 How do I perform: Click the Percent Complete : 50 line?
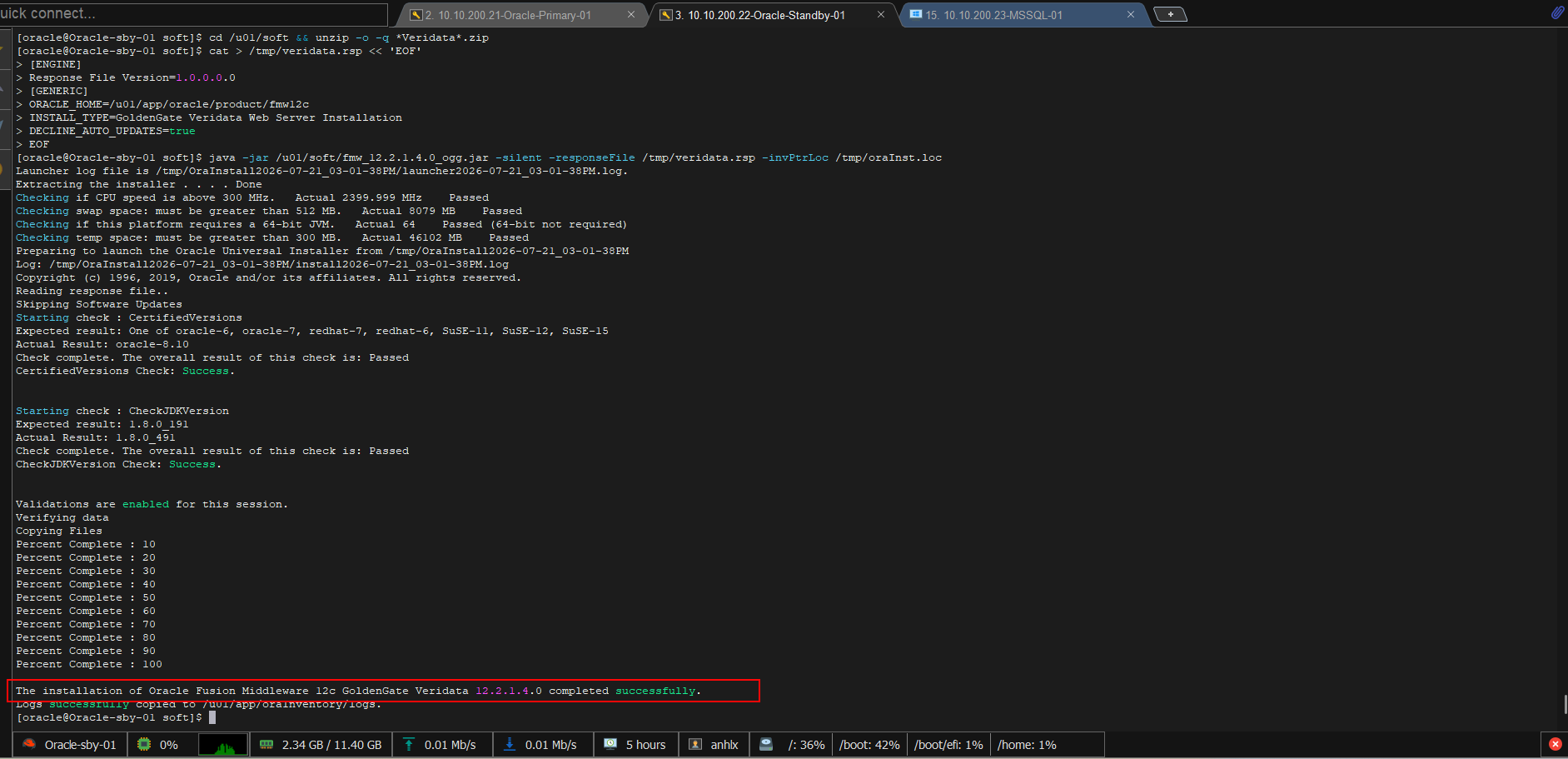pyautogui.click(x=86, y=597)
